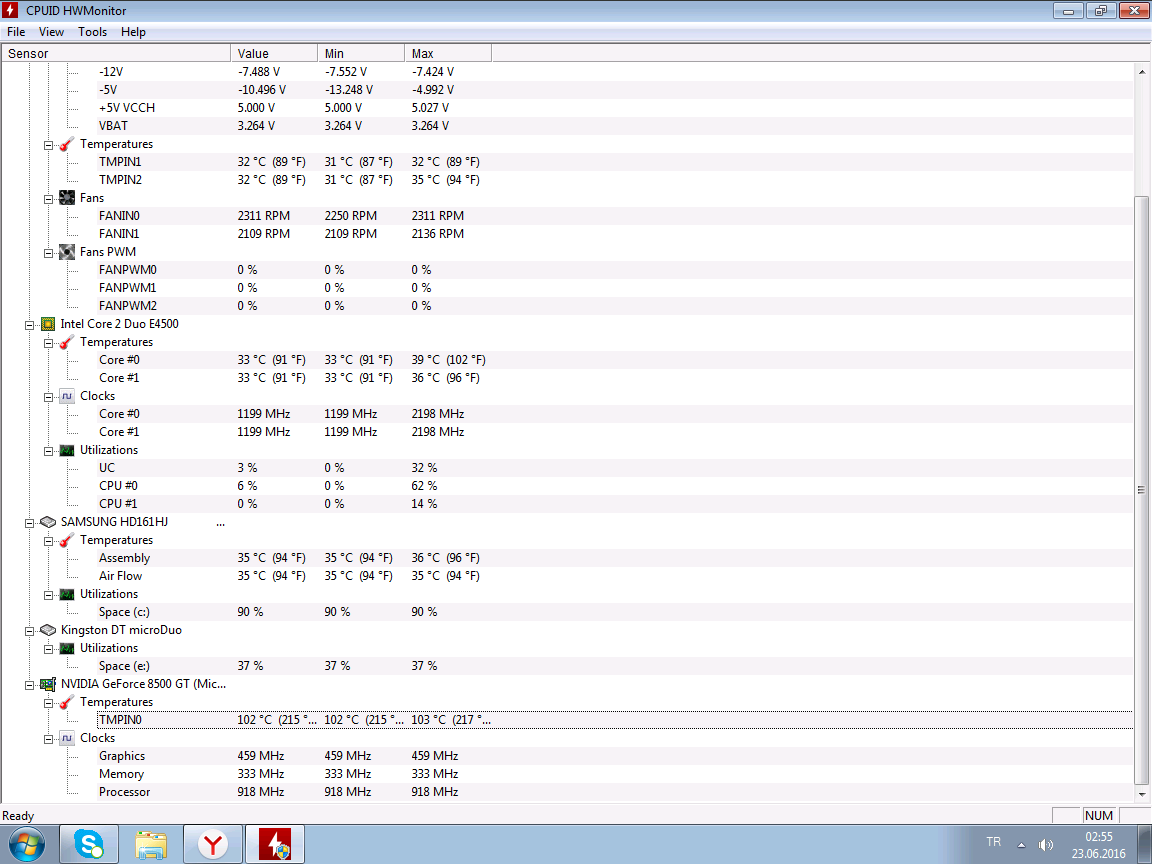1152x864 pixels.
Task: Open the View menu
Action: [x=51, y=32]
